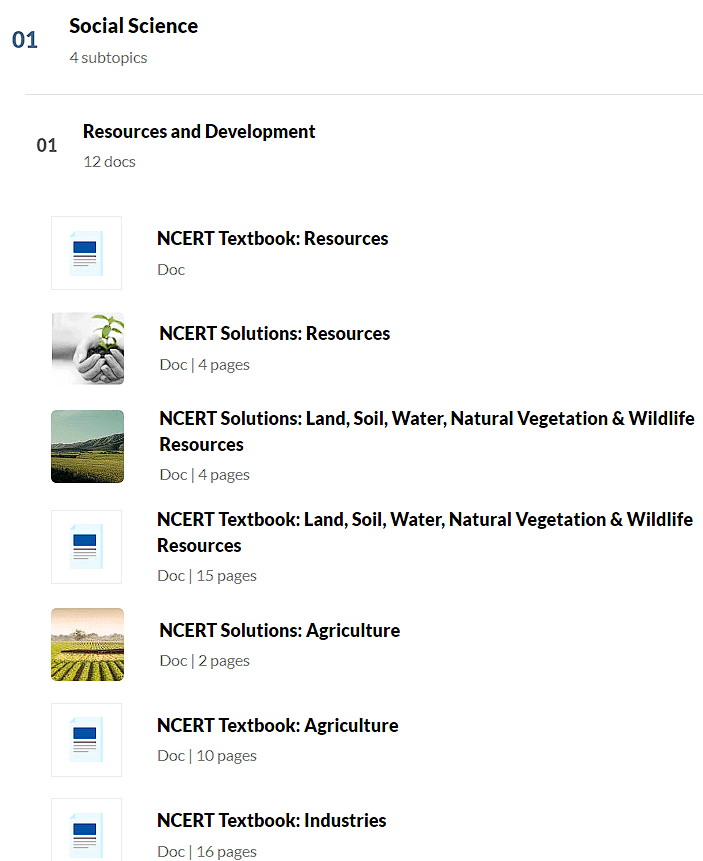
Task: Open NCERT Textbook: Resources link
Action: click(x=272, y=239)
